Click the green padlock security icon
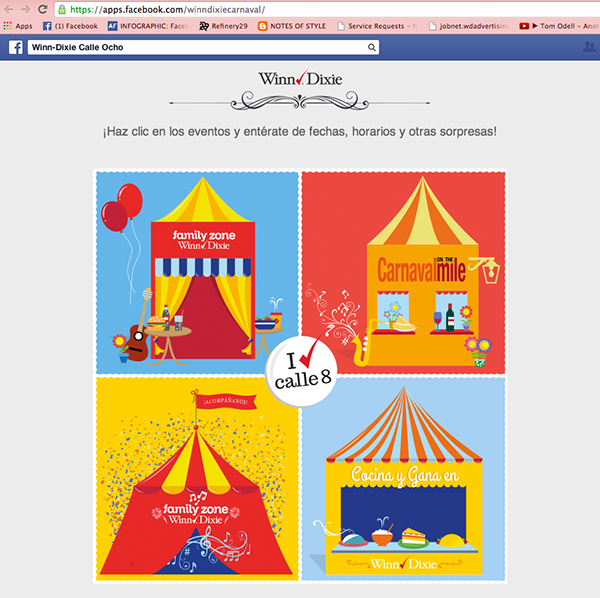Image resolution: width=600 pixels, height=598 pixels. point(62,10)
